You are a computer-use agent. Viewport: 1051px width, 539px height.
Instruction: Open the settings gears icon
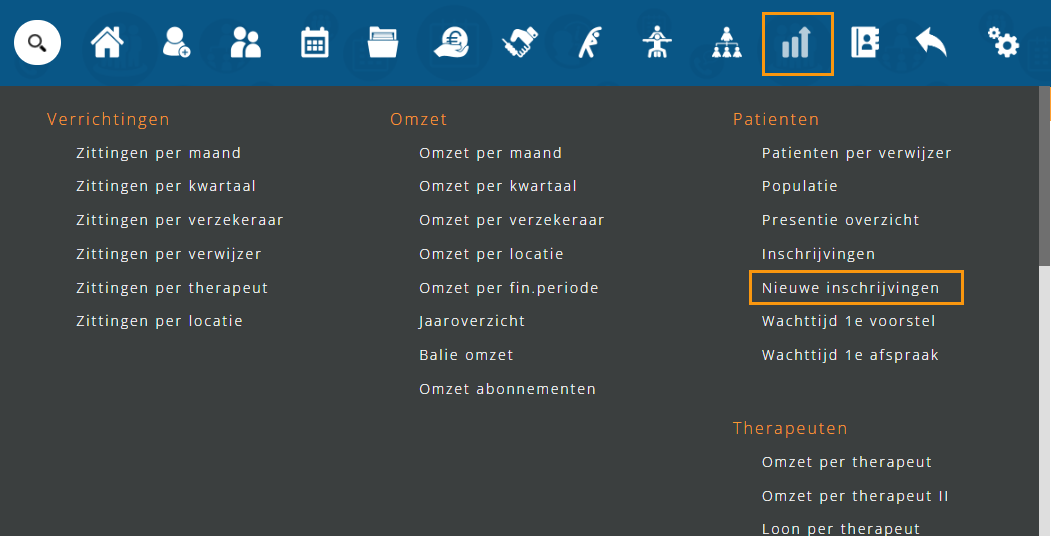[x=1003, y=43]
